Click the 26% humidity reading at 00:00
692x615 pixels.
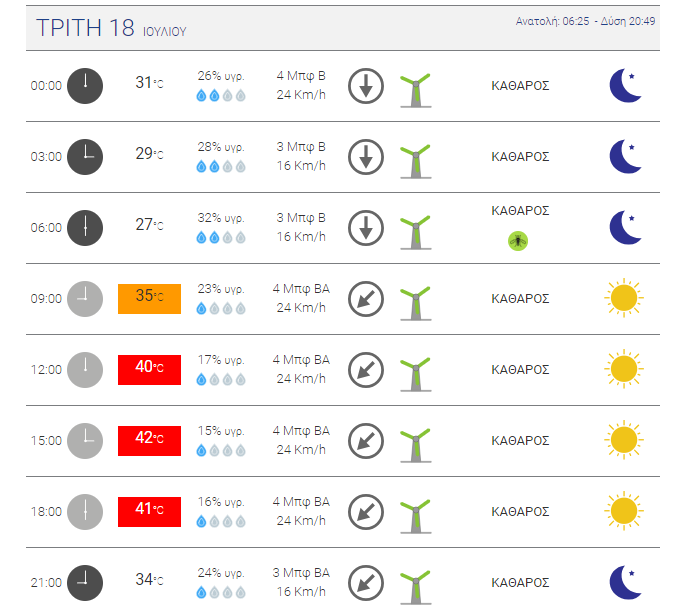pos(221,76)
